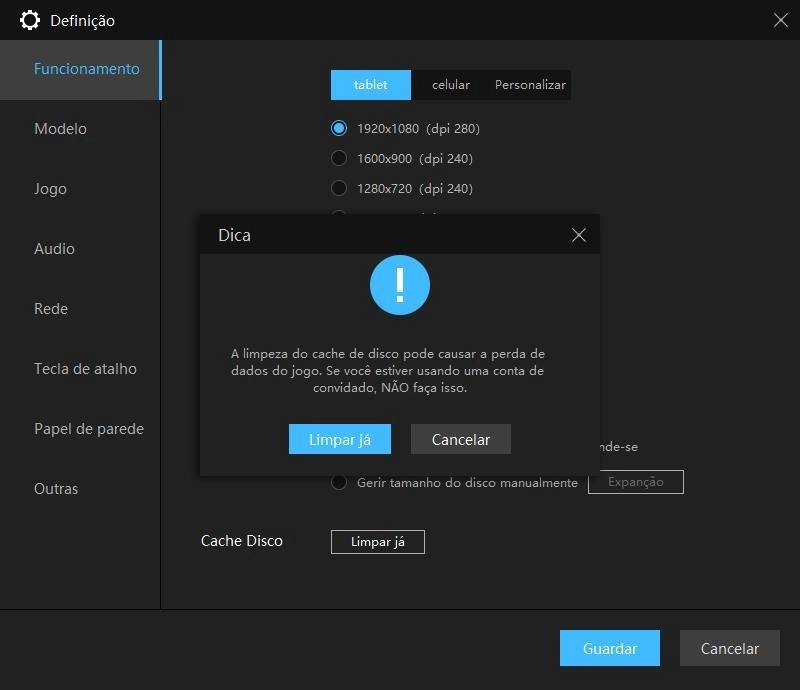Image resolution: width=800 pixels, height=690 pixels.
Task: Select the Tecla de atalho section
Action: [x=85, y=368]
